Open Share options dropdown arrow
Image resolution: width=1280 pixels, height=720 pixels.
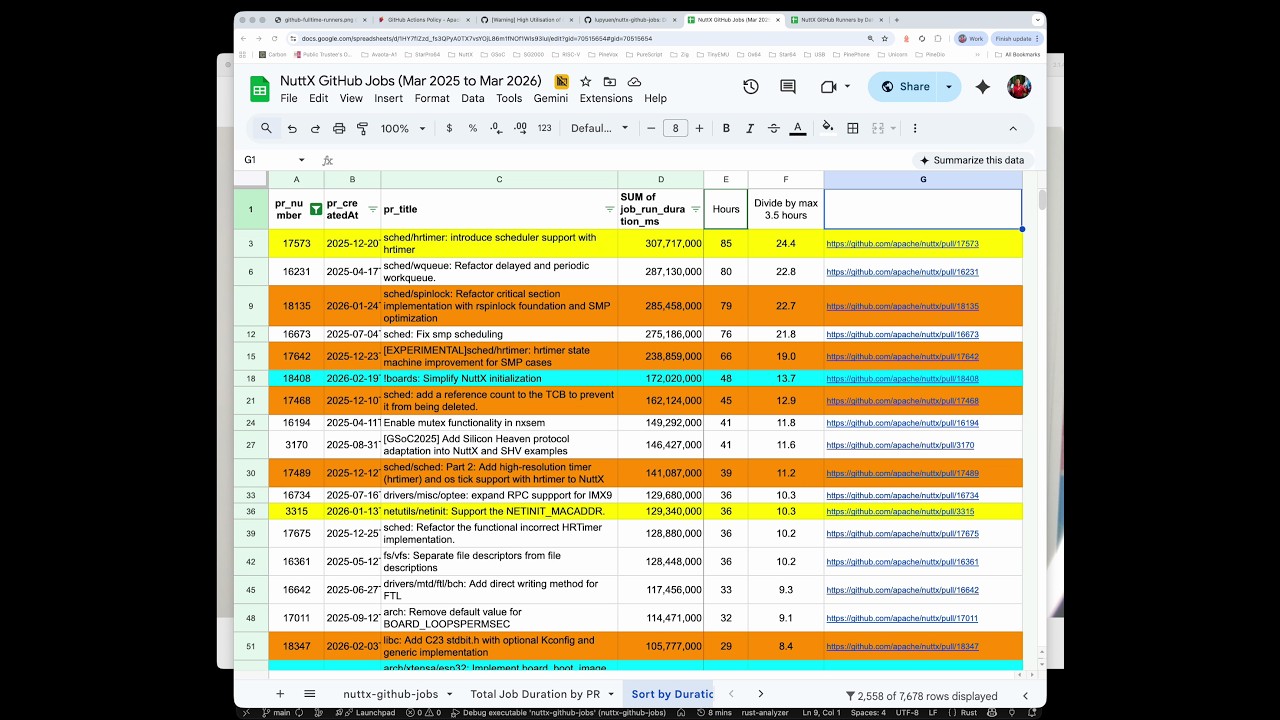point(949,87)
